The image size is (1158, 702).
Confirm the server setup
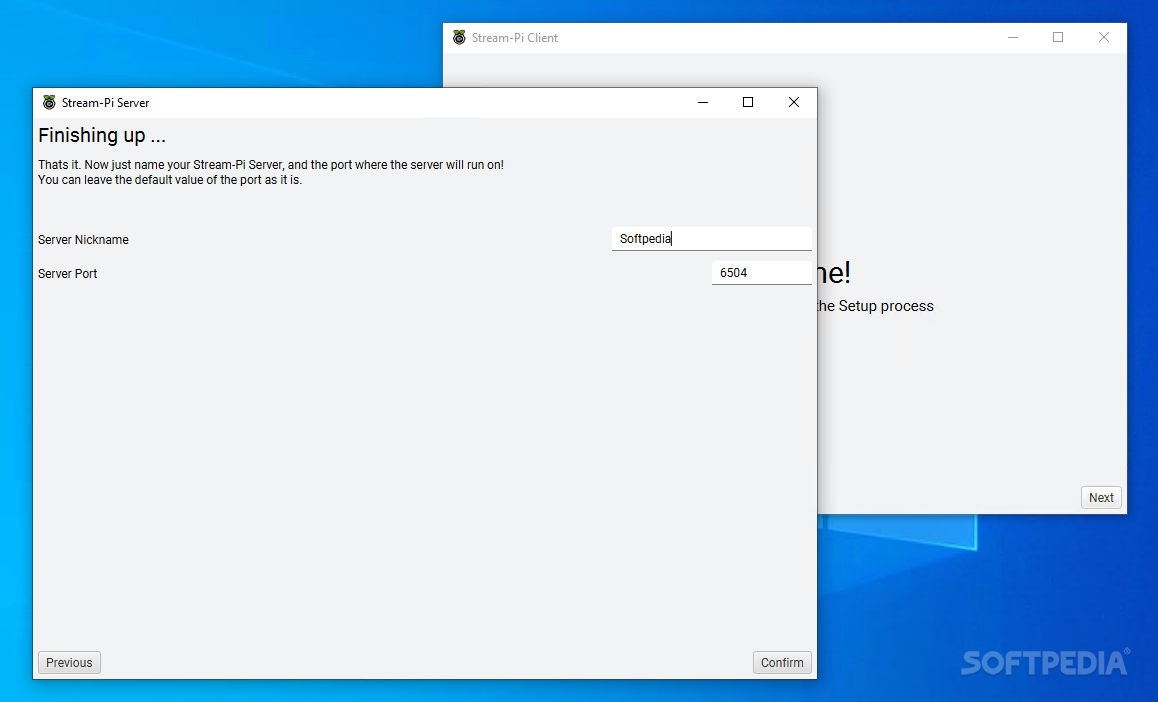(782, 662)
